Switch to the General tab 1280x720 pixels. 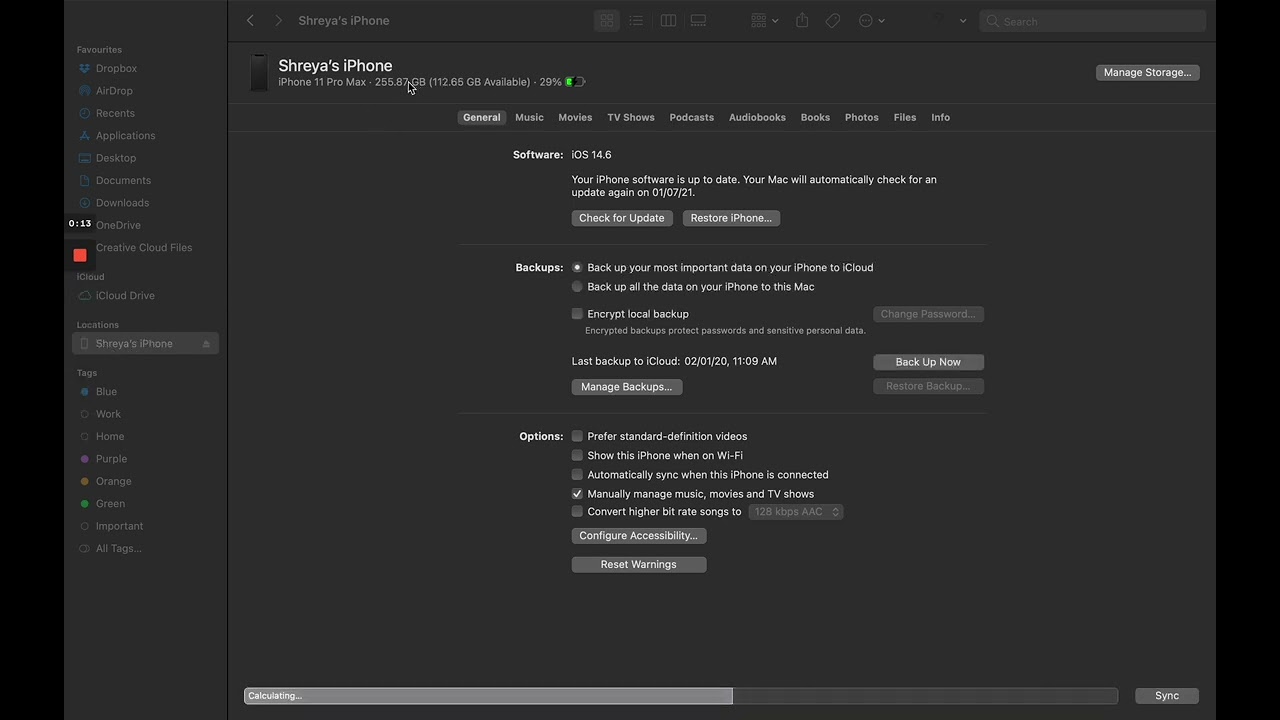481,117
